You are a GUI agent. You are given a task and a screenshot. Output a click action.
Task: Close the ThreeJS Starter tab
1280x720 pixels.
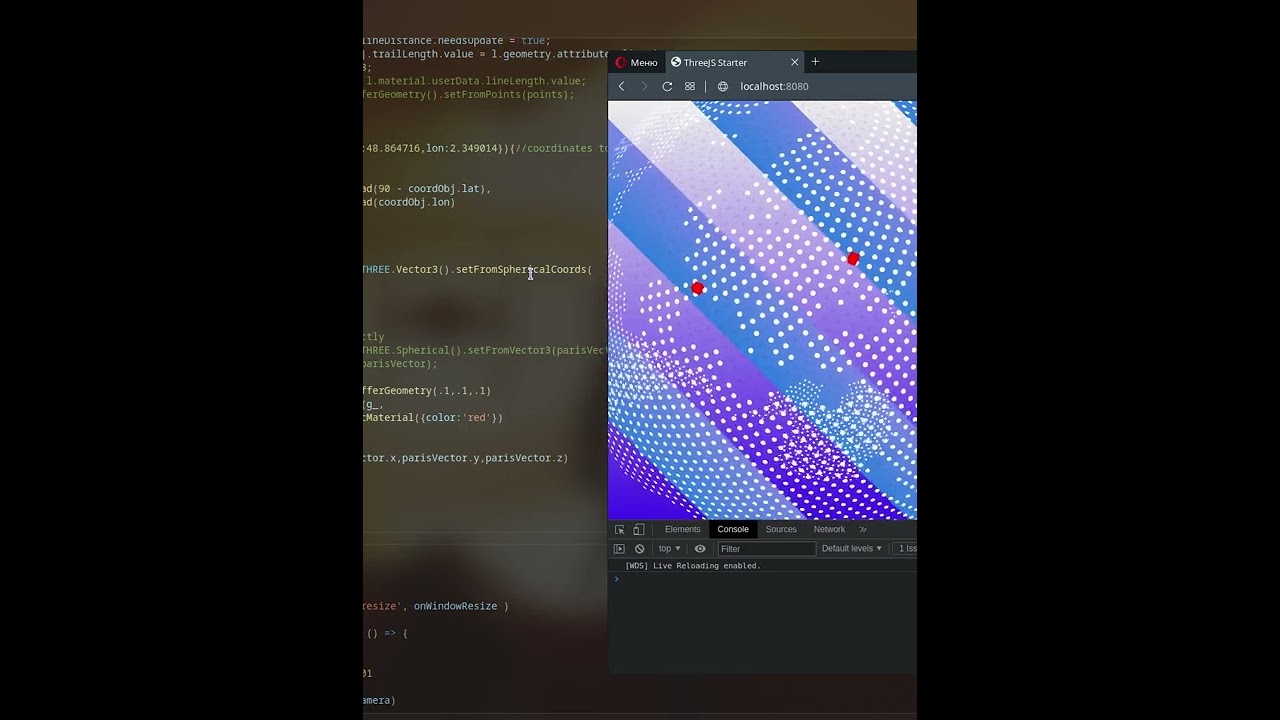coord(795,62)
